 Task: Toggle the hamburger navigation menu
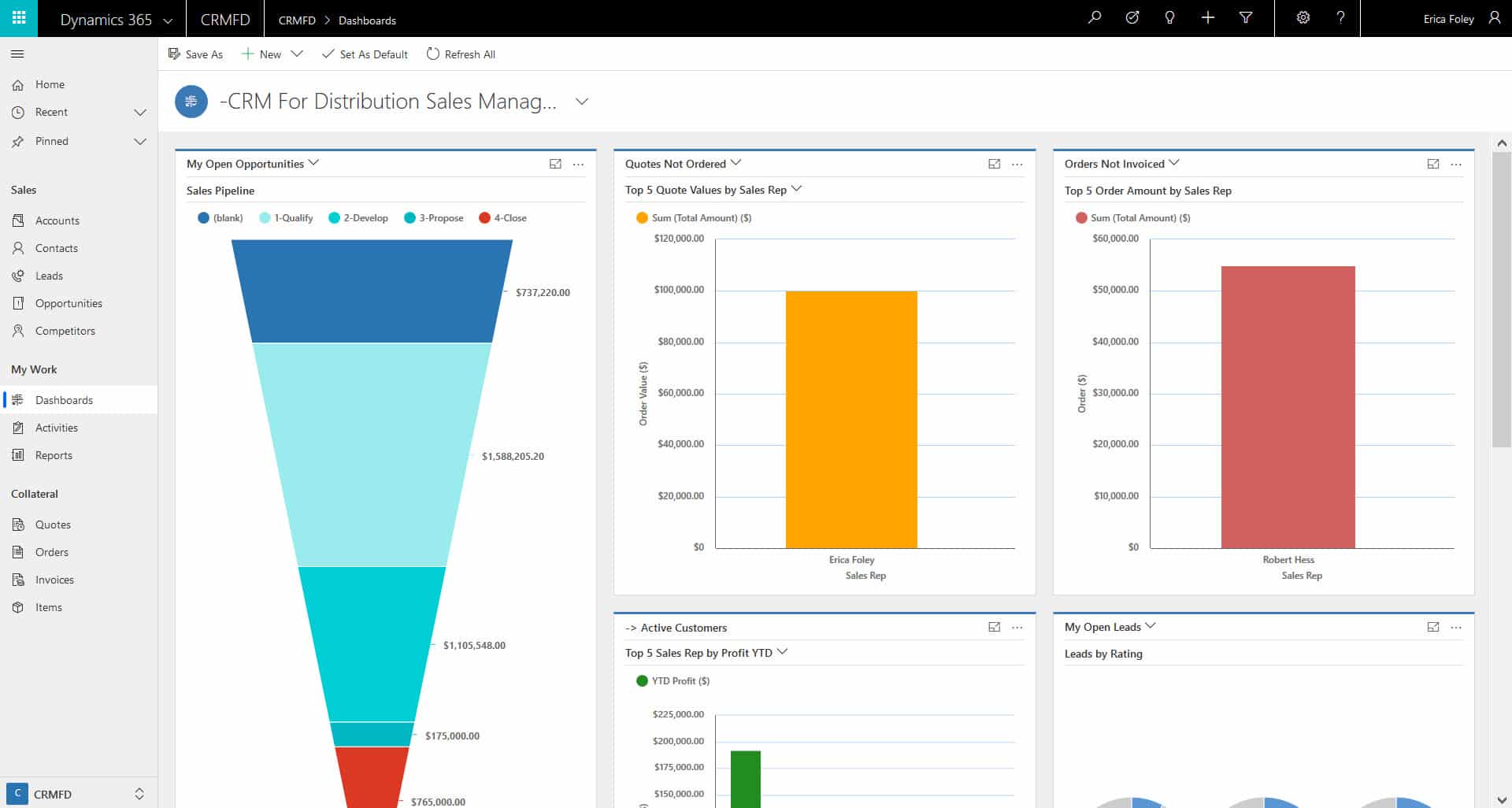click(x=17, y=54)
